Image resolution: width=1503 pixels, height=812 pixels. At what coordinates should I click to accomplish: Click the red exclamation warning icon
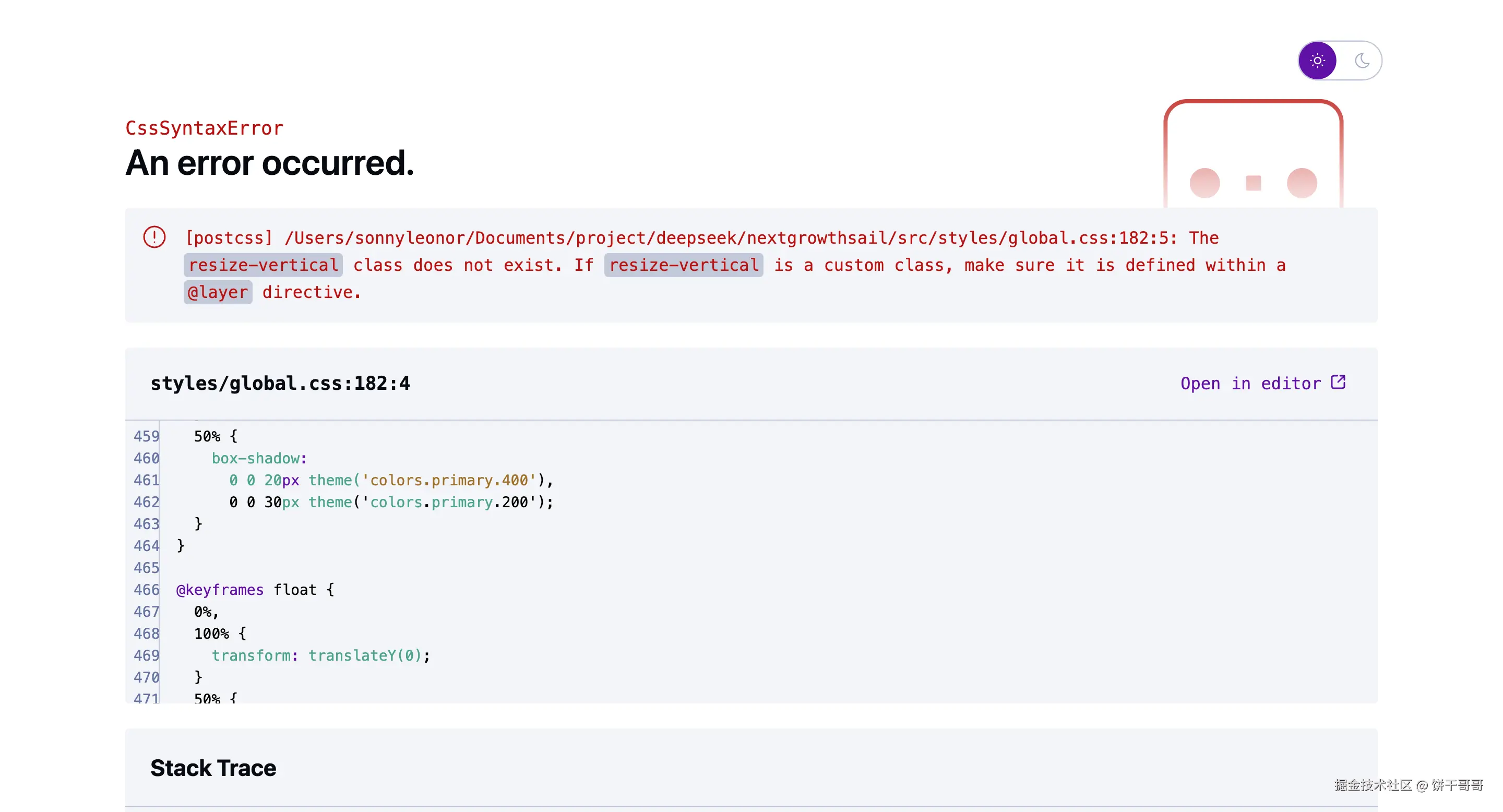click(154, 237)
